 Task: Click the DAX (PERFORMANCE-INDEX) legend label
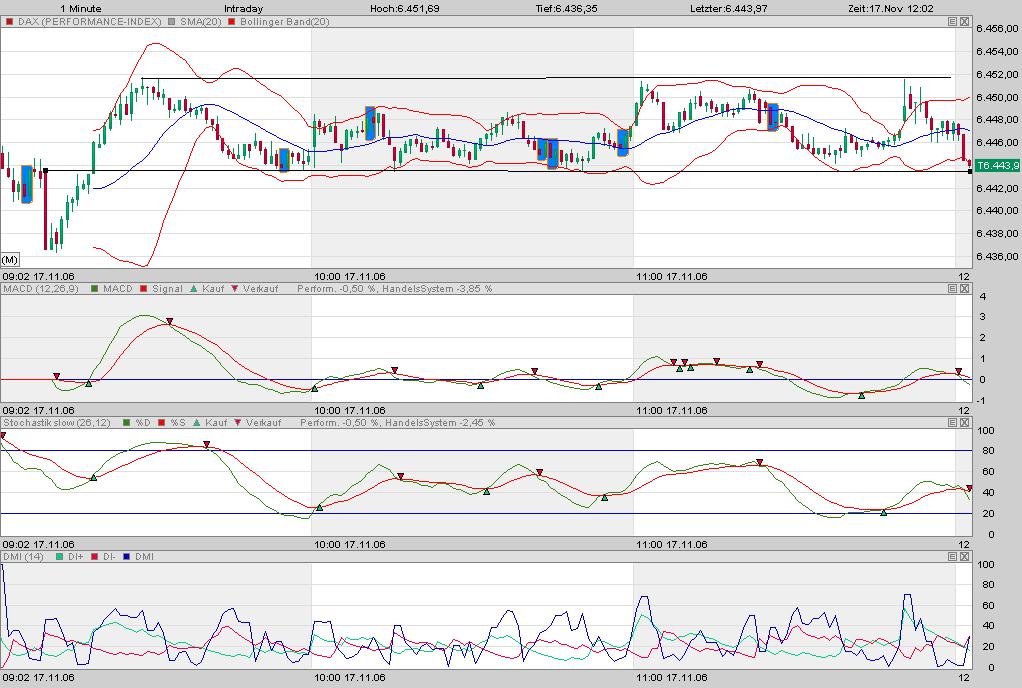coord(89,22)
